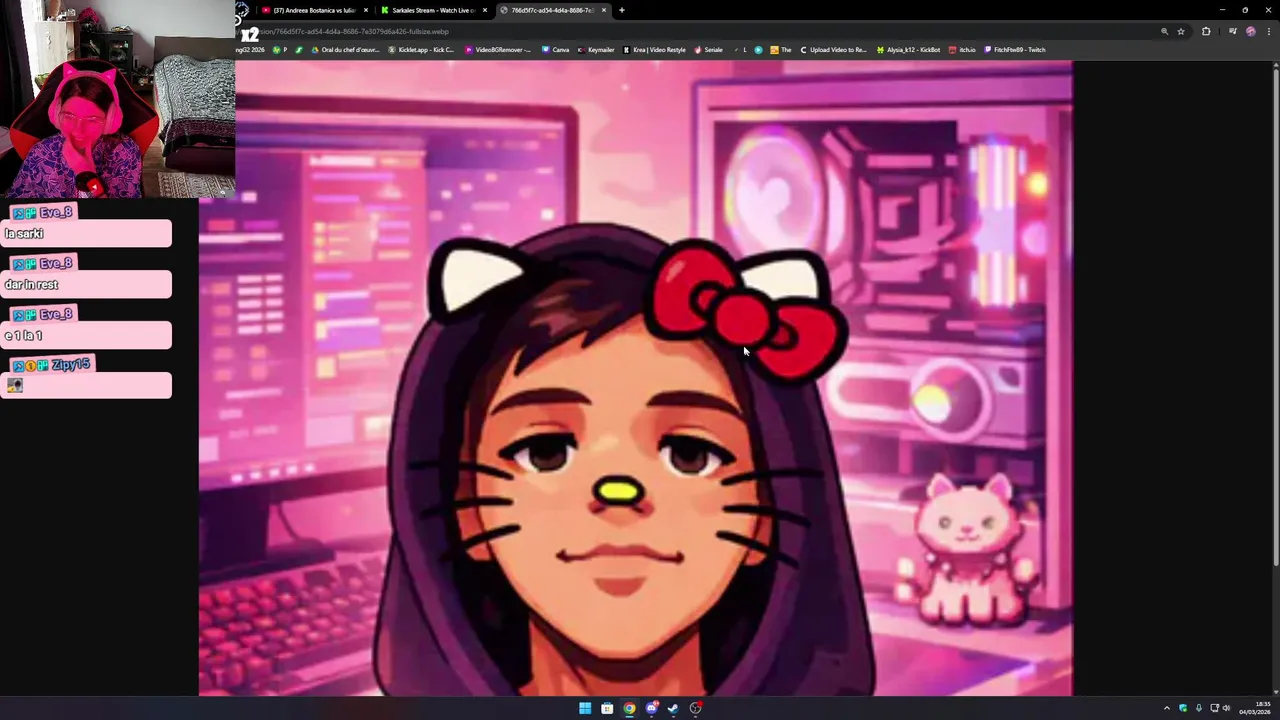Click the webcam overlay feed
Viewport: 1280px width, 720px height.
(x=117, y=99)
